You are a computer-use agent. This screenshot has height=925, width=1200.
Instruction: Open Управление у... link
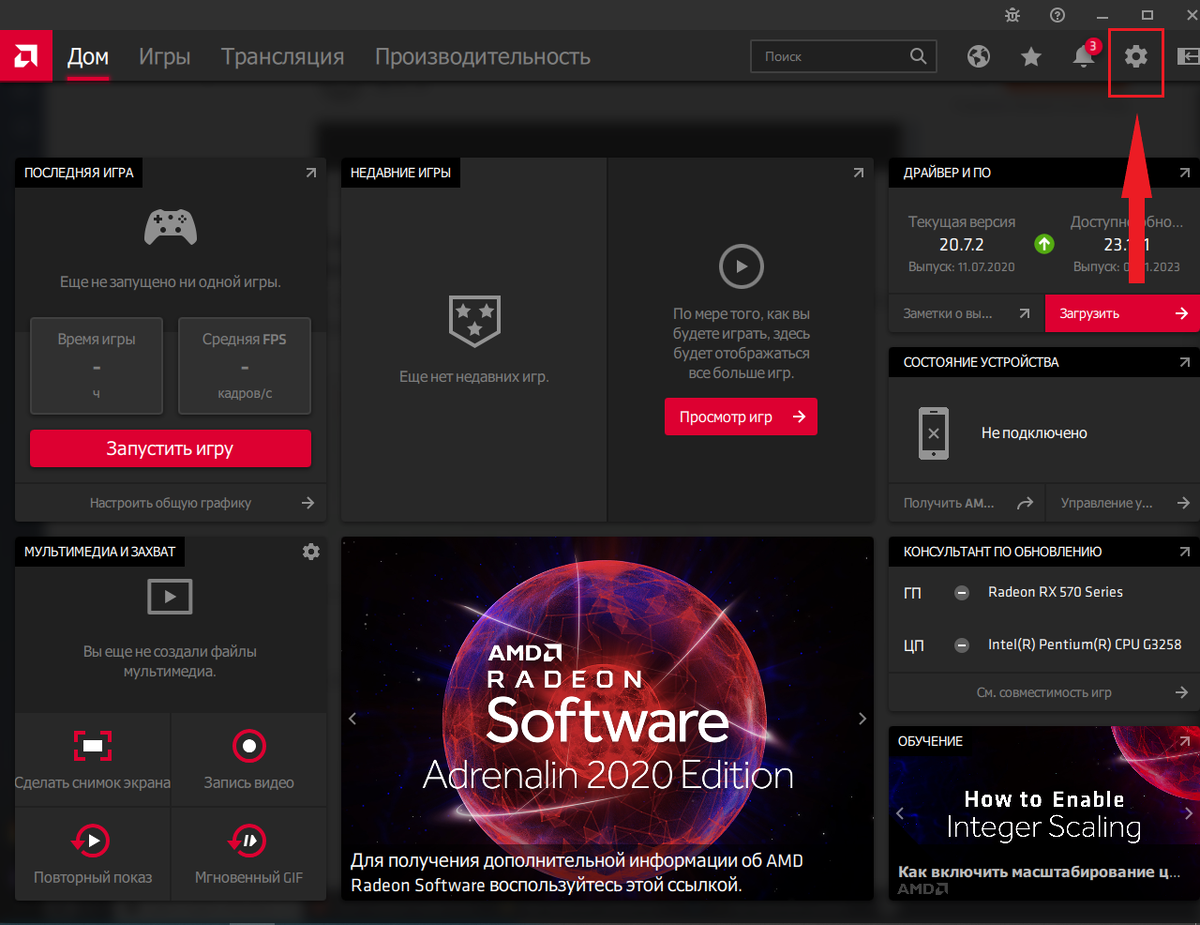1122,504
